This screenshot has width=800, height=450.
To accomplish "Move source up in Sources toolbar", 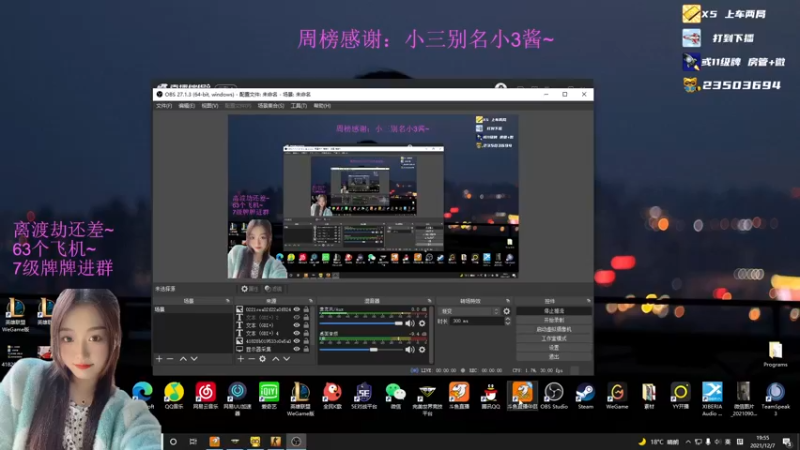I will (276, 359).
